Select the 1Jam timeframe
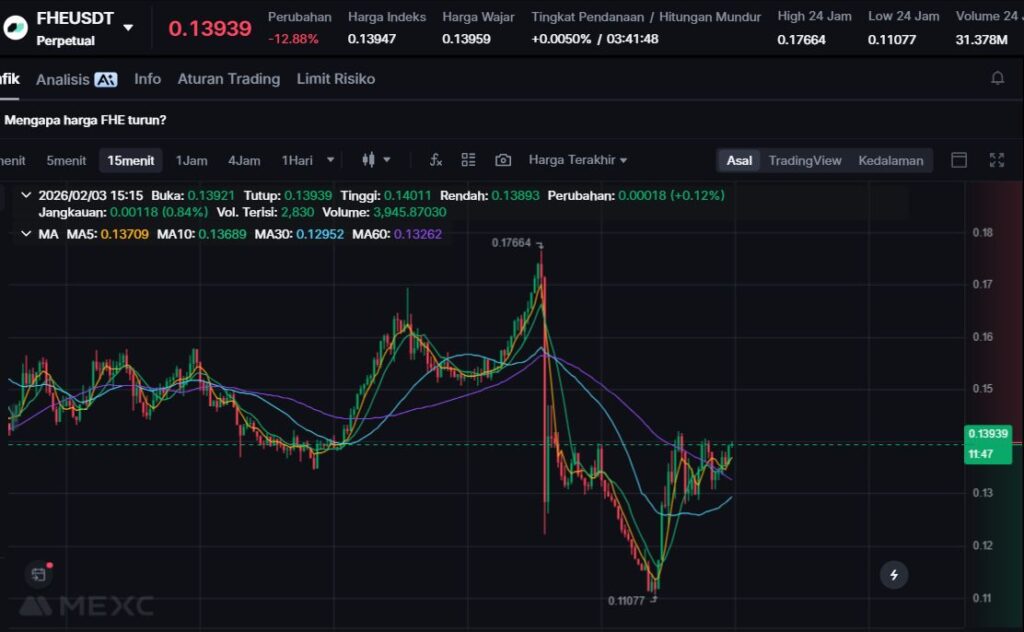The image size is (1024, 632). point(192,160)
